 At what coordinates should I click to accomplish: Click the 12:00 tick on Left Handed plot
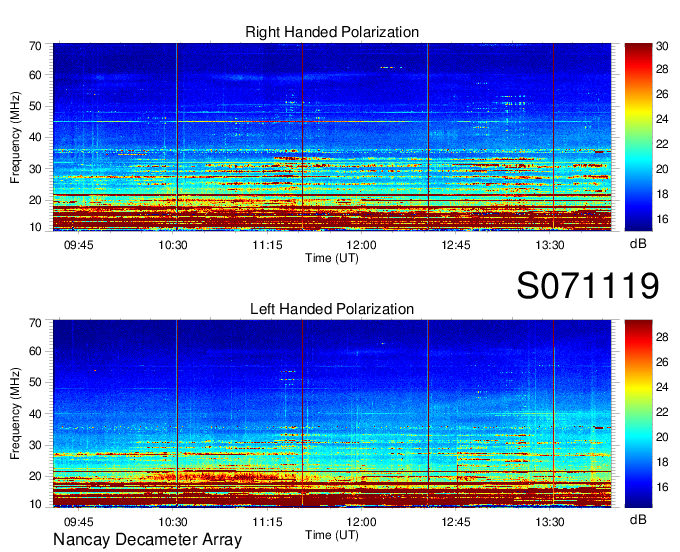click(x=361, y=522)
